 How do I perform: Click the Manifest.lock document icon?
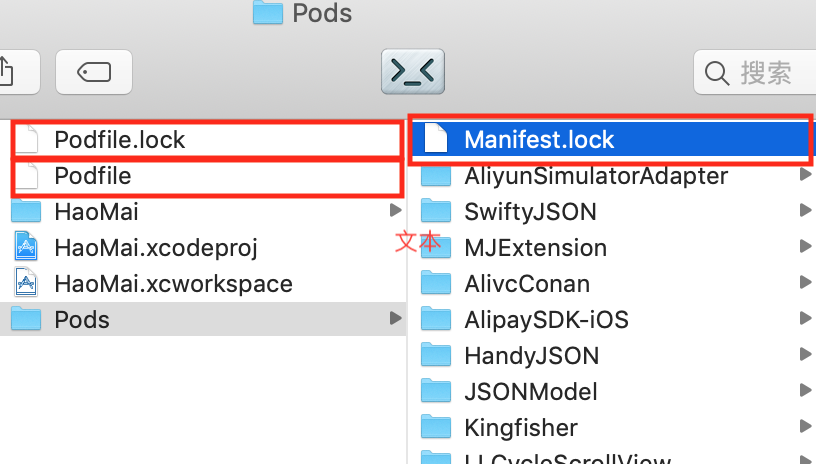[436, 139]
